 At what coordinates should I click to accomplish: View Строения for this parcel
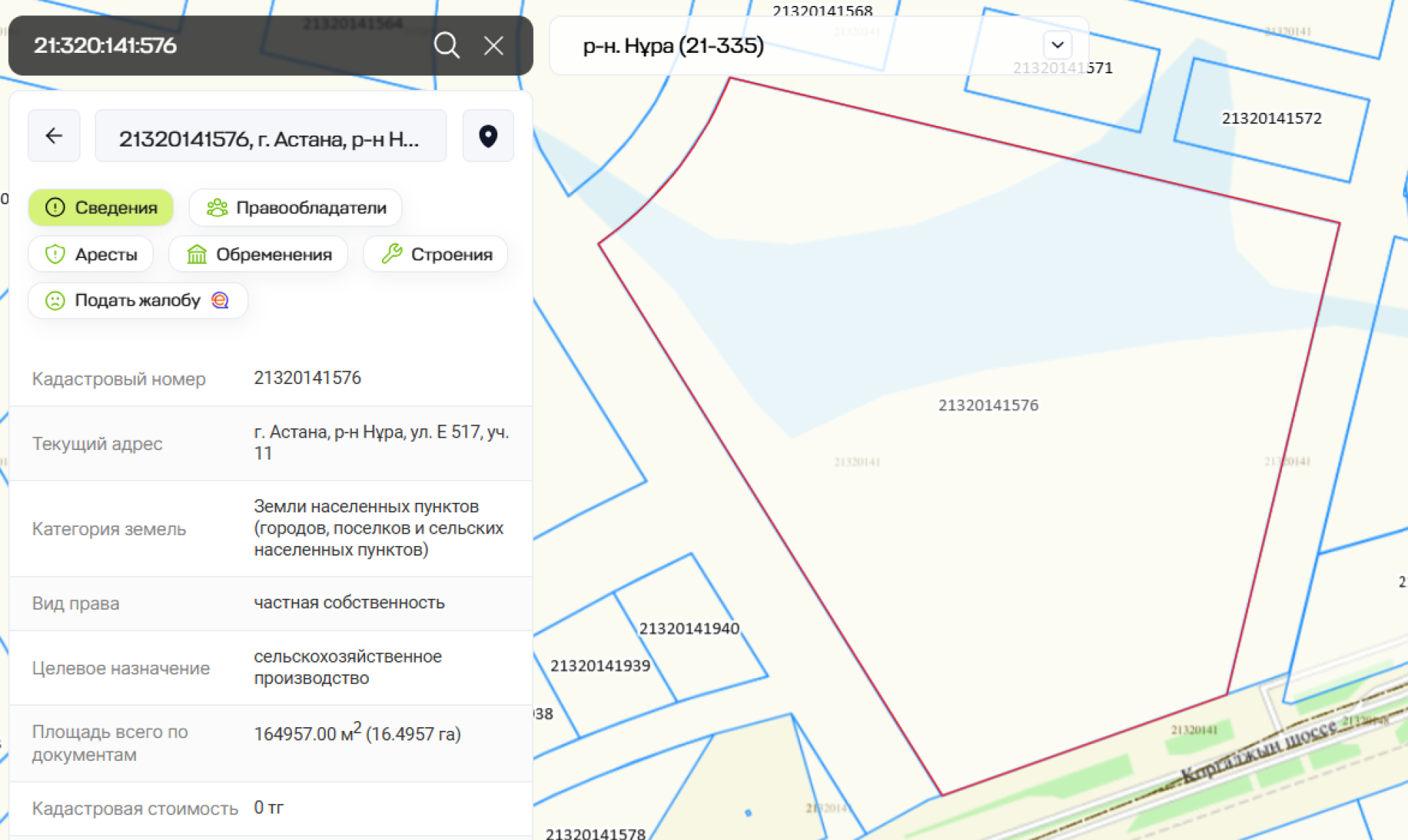pos(436,254)
